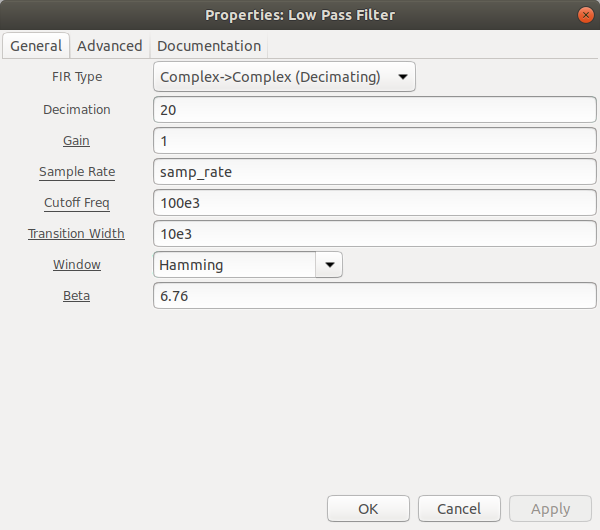600x530 pixels.
Task: Select the Hamming window combo box
Action: (x=248, y=264)
